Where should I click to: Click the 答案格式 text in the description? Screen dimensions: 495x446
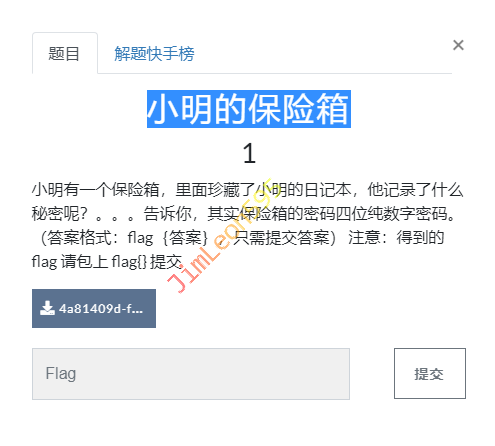[x=79, y=238]
